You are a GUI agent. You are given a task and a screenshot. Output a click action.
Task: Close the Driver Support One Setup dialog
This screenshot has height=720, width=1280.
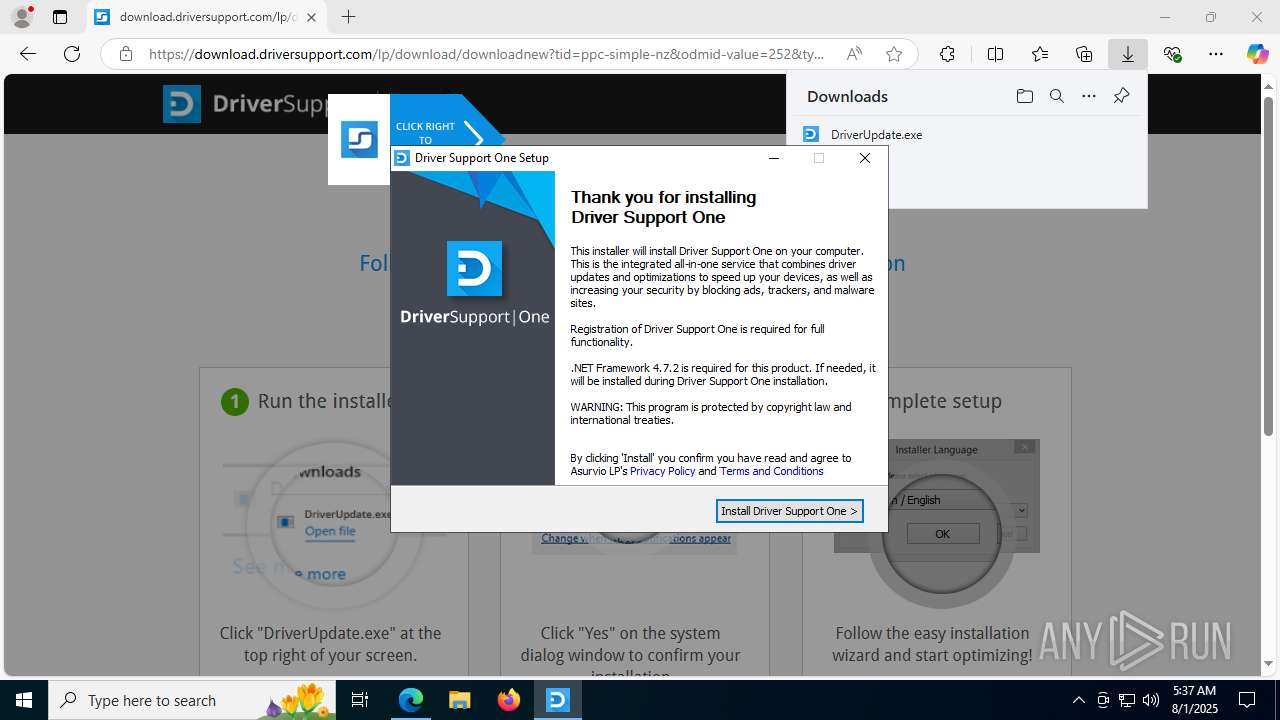pos(865,158)
